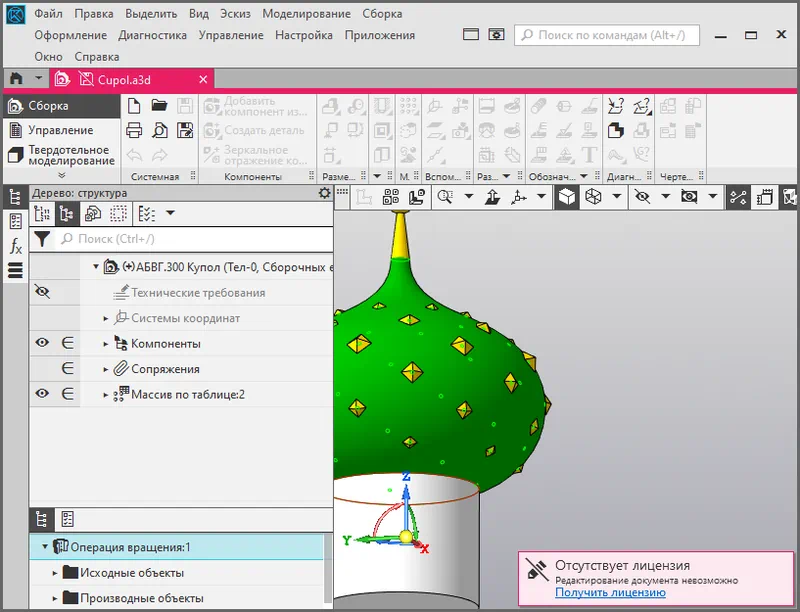Viewport: 800px width, 612px height.
Task: Select the Управление toolbar set
Action: (x=62, y=131)
